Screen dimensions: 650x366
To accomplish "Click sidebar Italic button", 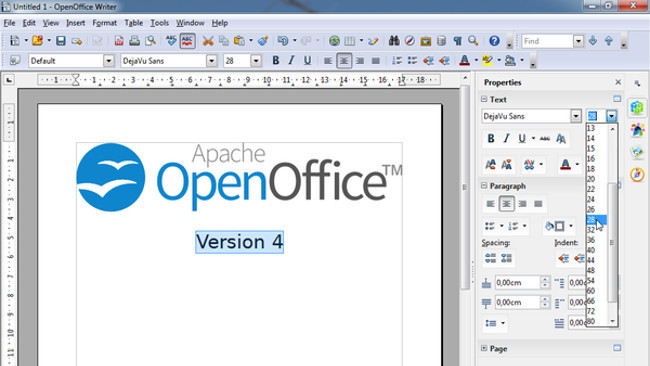I will (x=506, y=138).
